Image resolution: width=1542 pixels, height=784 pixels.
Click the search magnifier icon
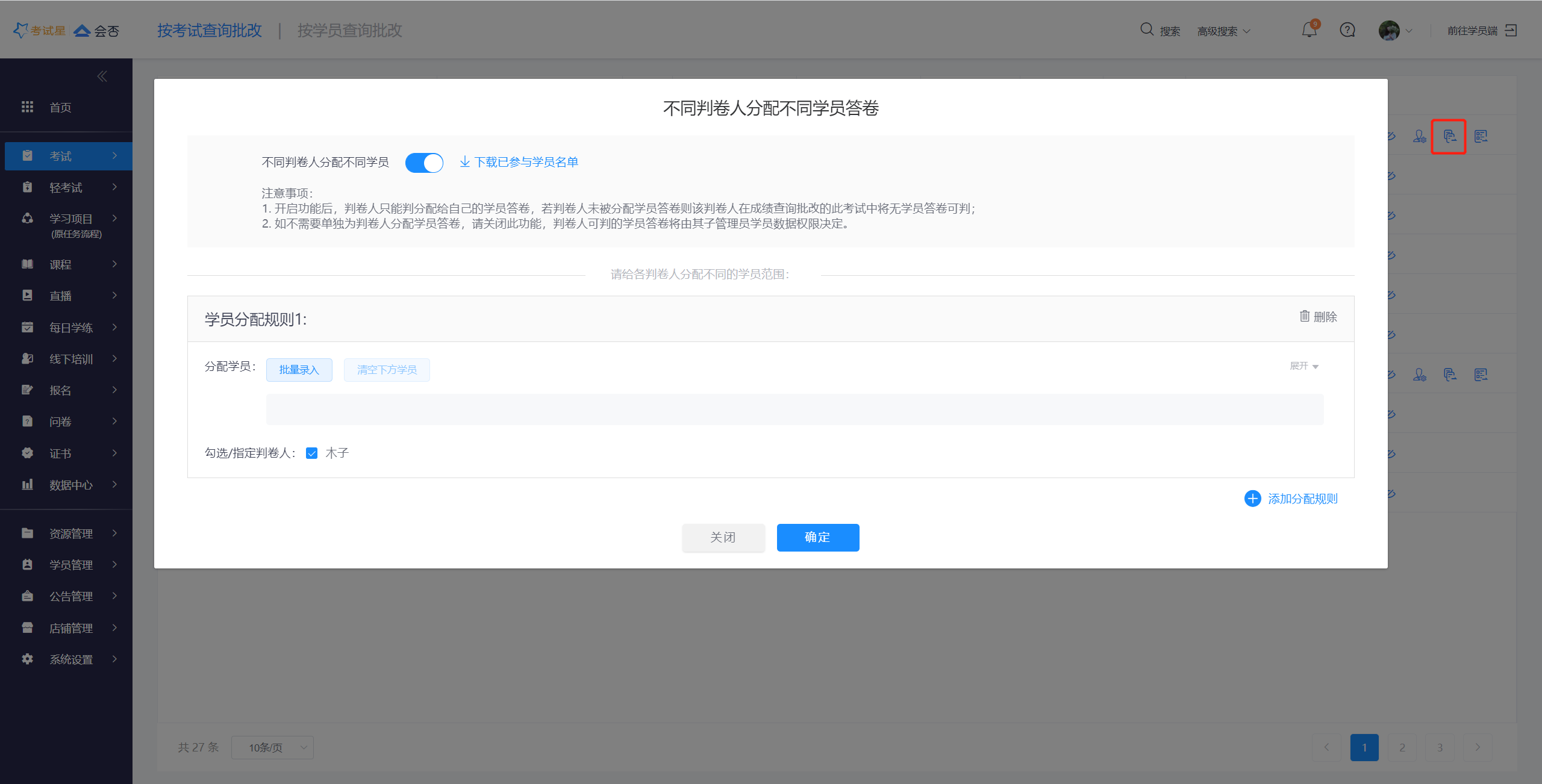pyautogui.click(x=1147, y=30)
